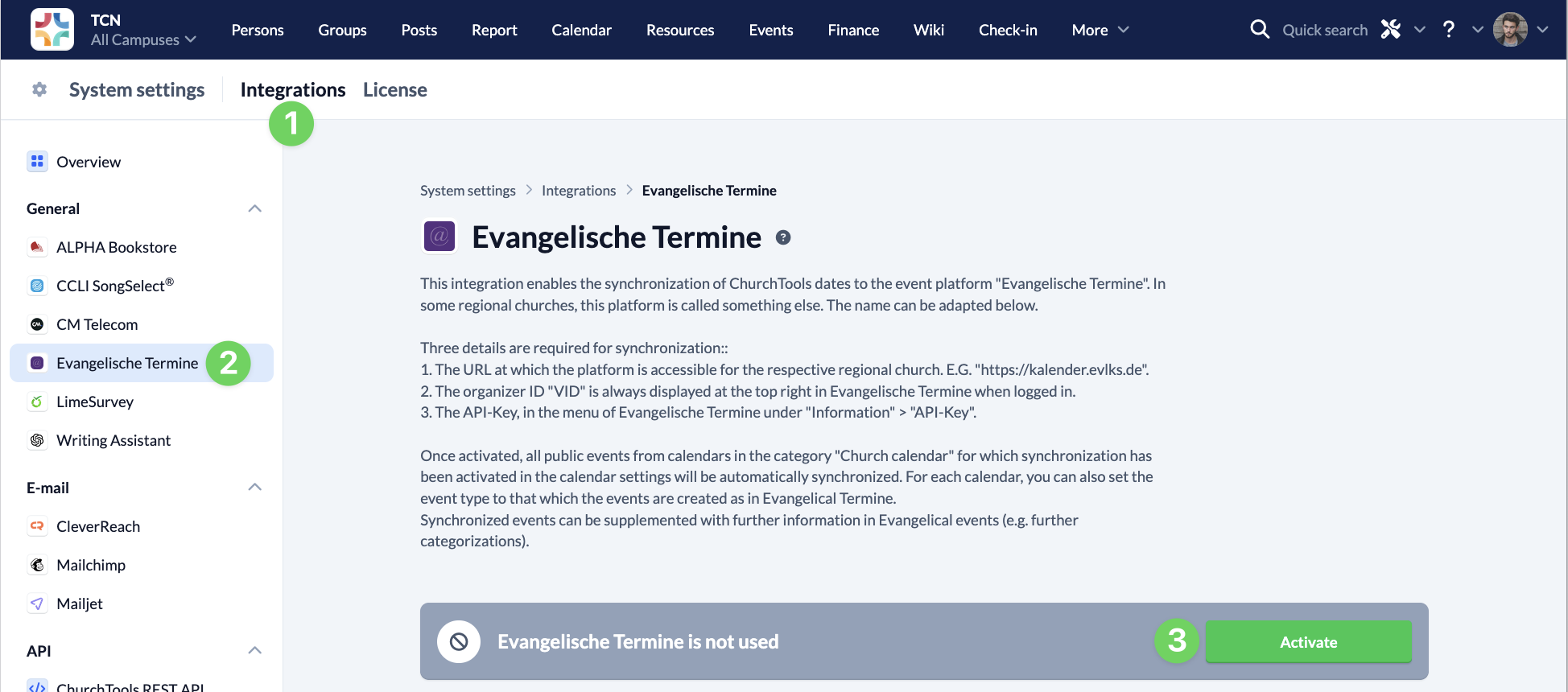
Task: Click the System settings gear icon
Action: click(39, 89)
